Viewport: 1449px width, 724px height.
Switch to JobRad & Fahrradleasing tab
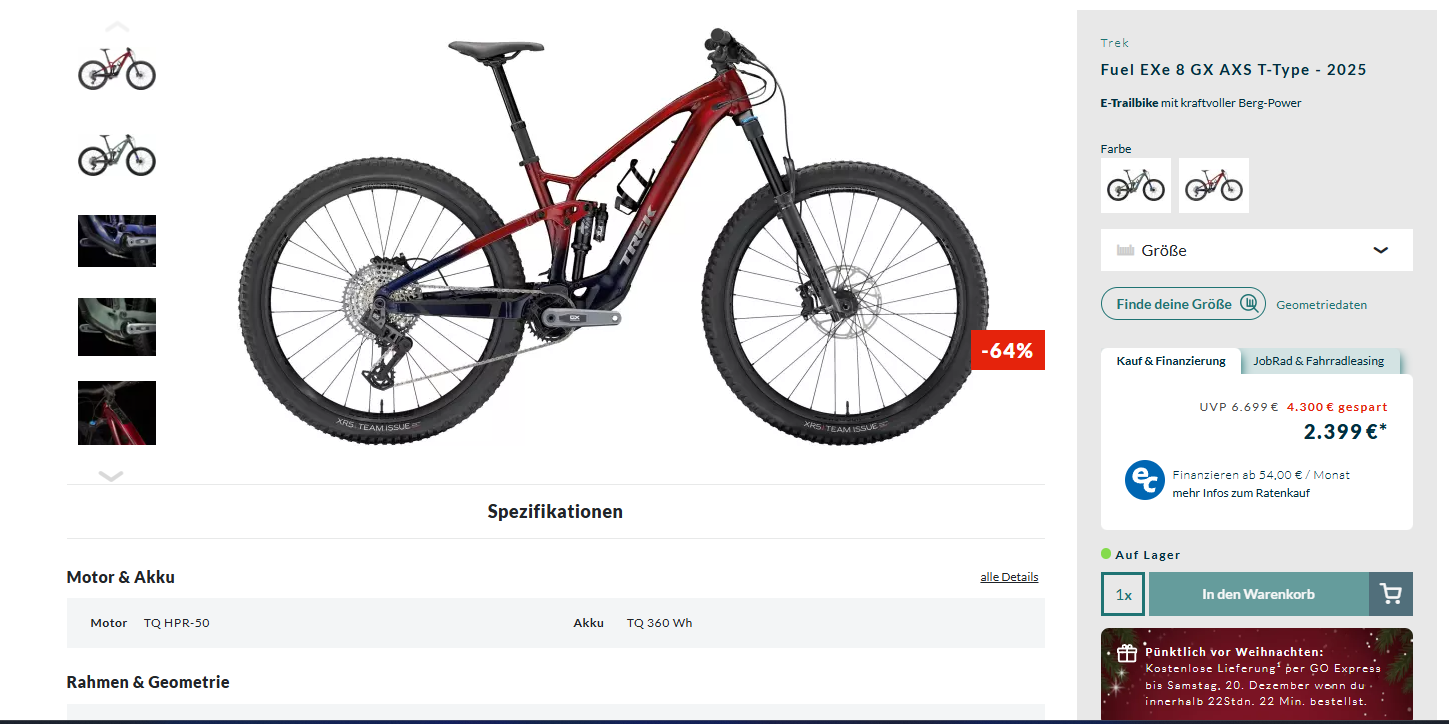tap(1318, 361)
